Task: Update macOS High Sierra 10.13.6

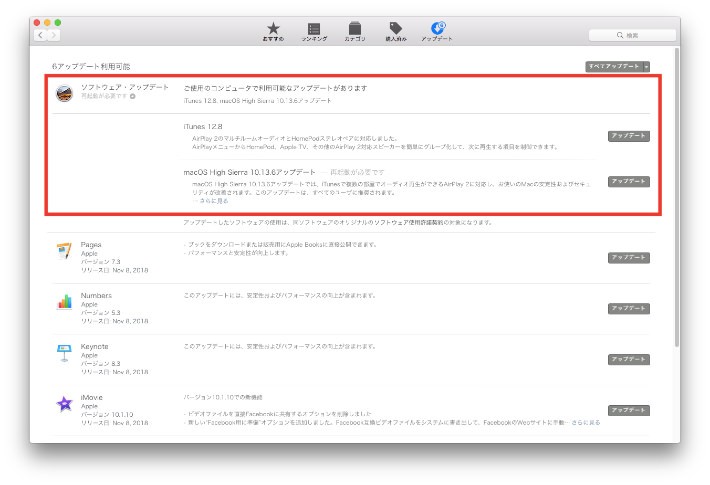Action: [x=628, y=181]
